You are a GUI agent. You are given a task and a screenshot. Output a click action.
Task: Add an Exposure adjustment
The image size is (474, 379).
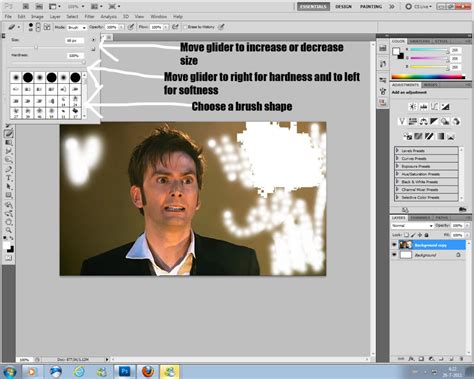(x=445, y=107)
